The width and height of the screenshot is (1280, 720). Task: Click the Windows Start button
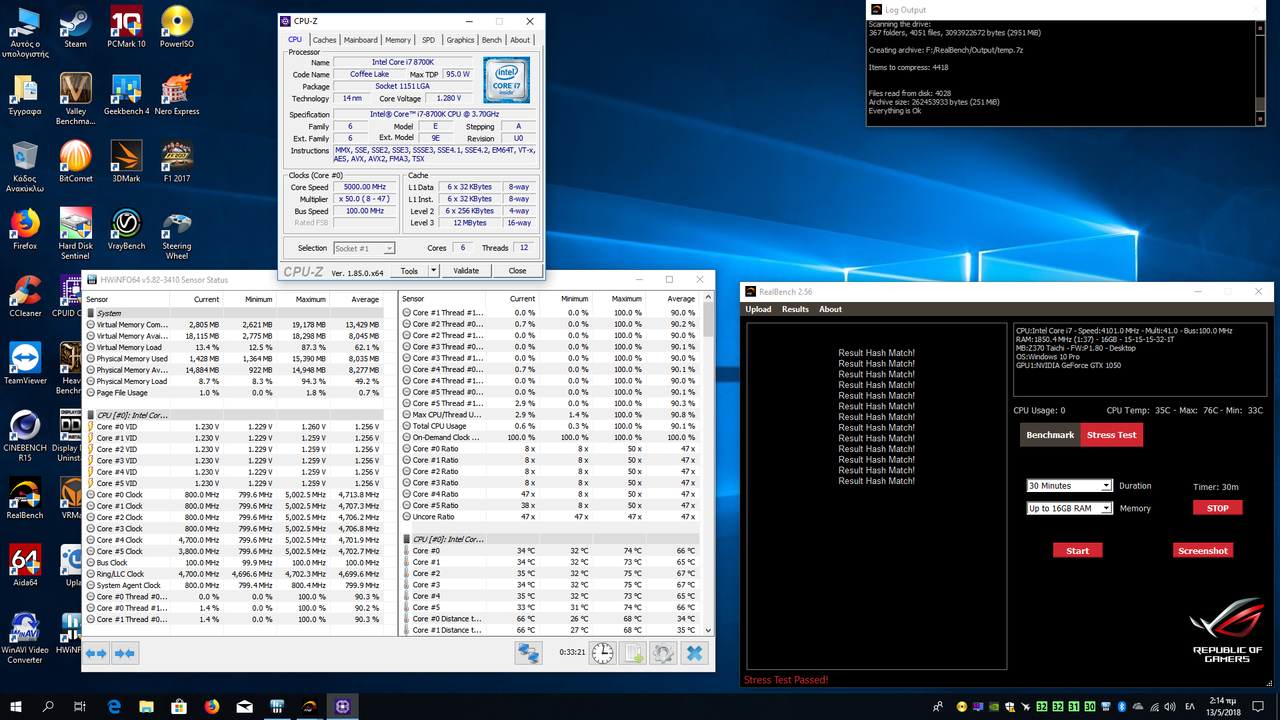pyautogui.click(x=16, y=706)
